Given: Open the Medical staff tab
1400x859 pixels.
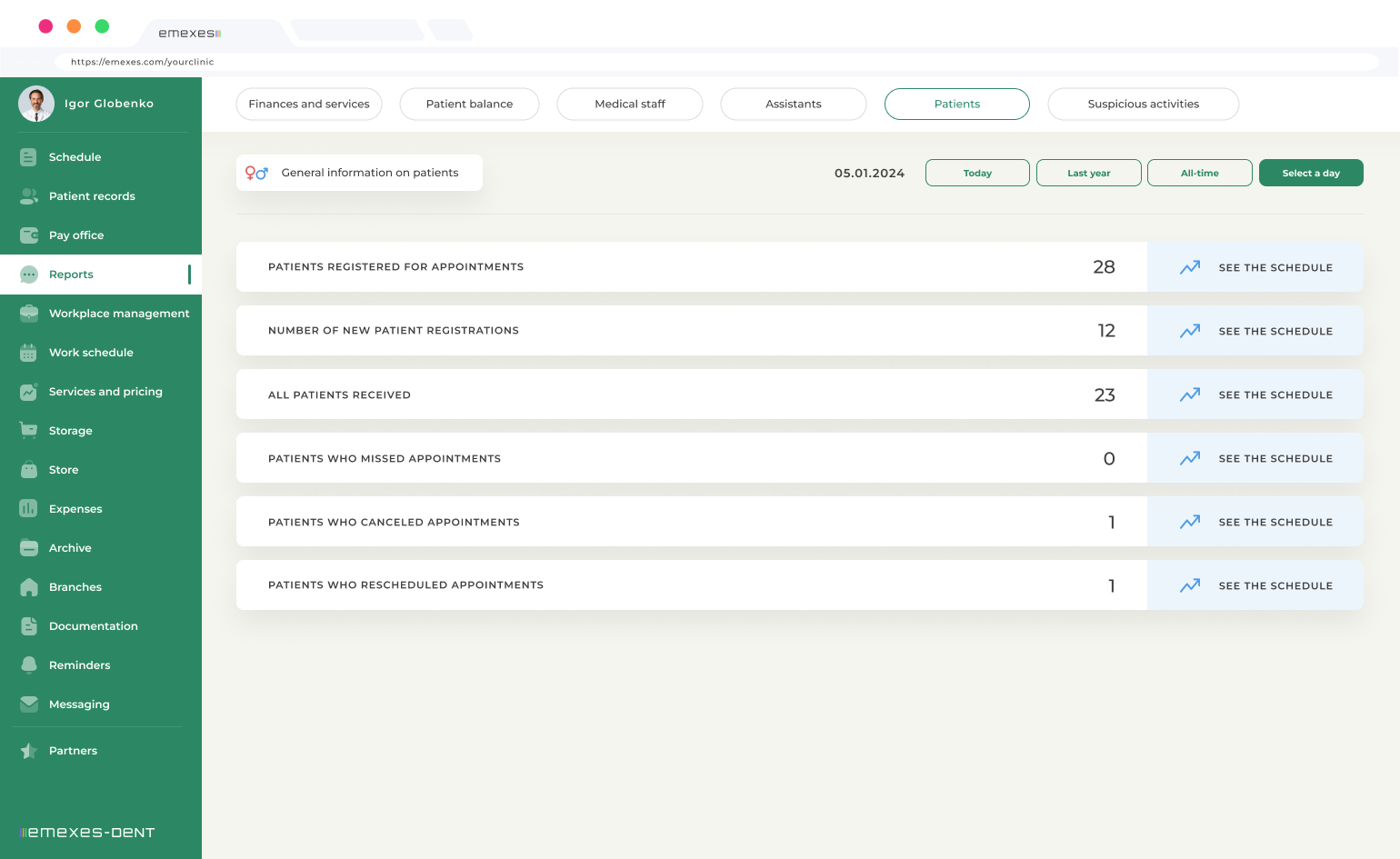Looking at the screenshot, I should (x=630, y=104).
